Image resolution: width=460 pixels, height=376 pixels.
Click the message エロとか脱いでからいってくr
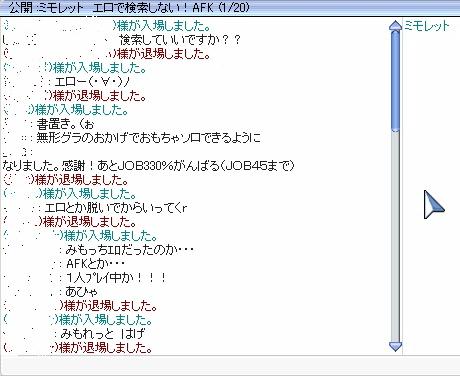point(116,208)
